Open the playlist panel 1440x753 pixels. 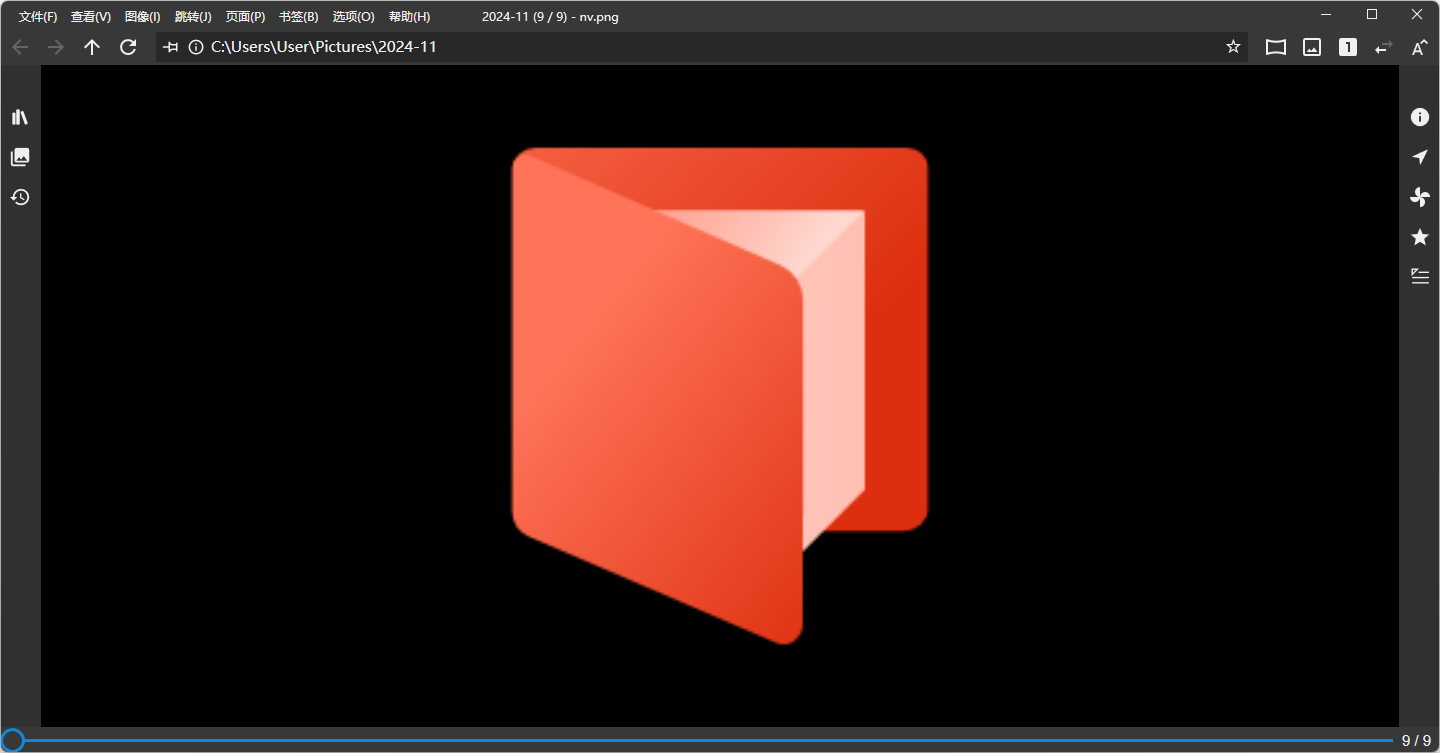coord(1420,277)
